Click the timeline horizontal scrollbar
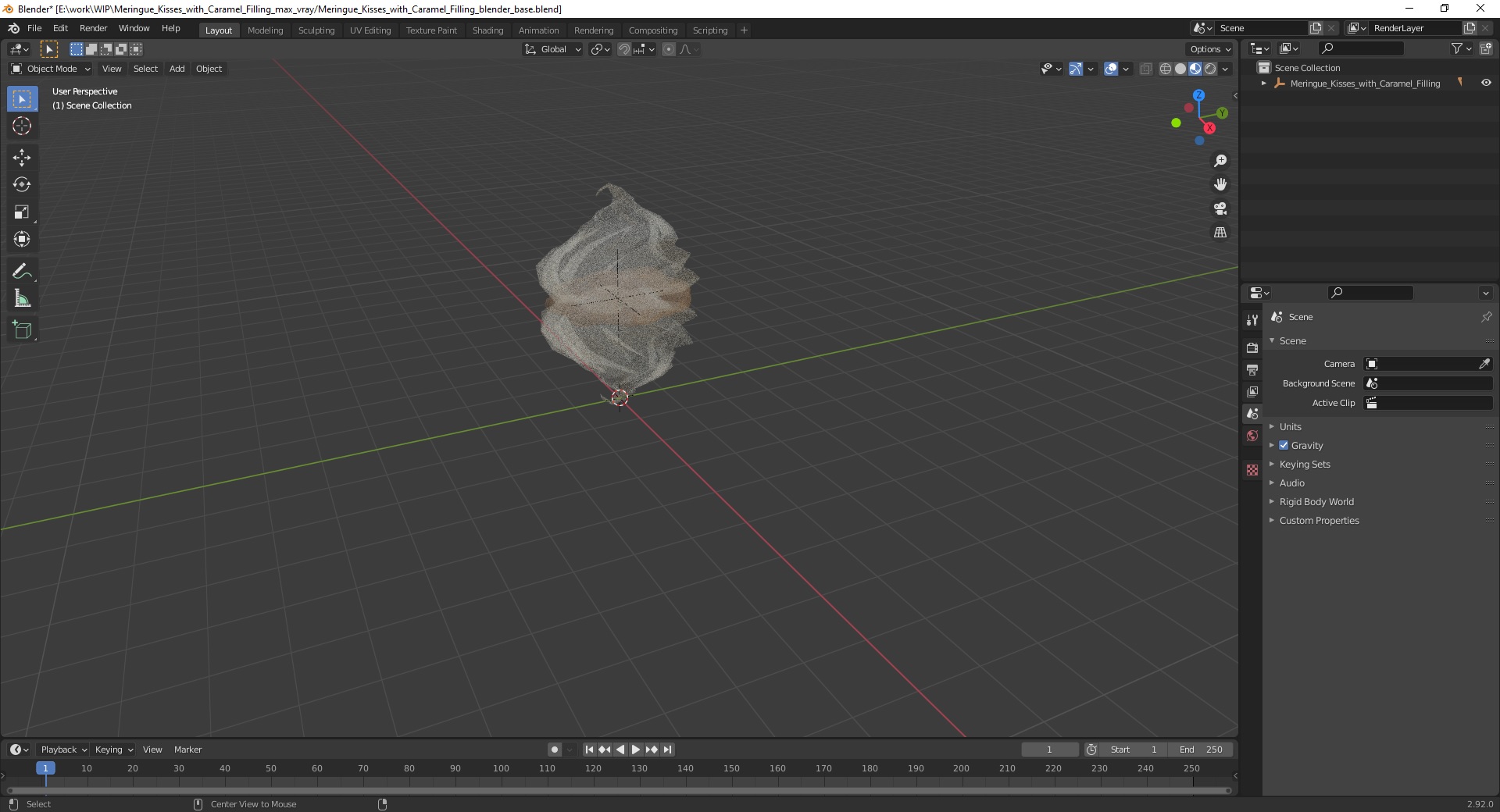The height and width of the screenshot is (812, 1500). [x=619, y=790]
